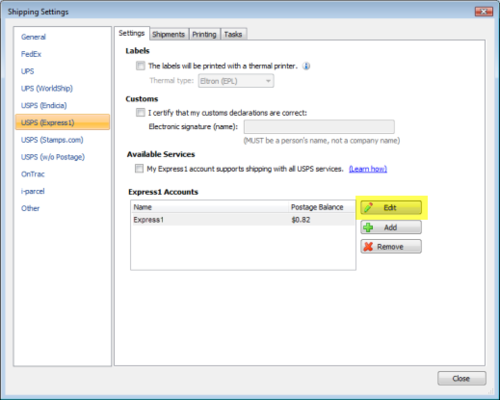Screen dimensions: 500x400
Task: Select UPS (WorldShip) carrier
Action: (47, 88)
